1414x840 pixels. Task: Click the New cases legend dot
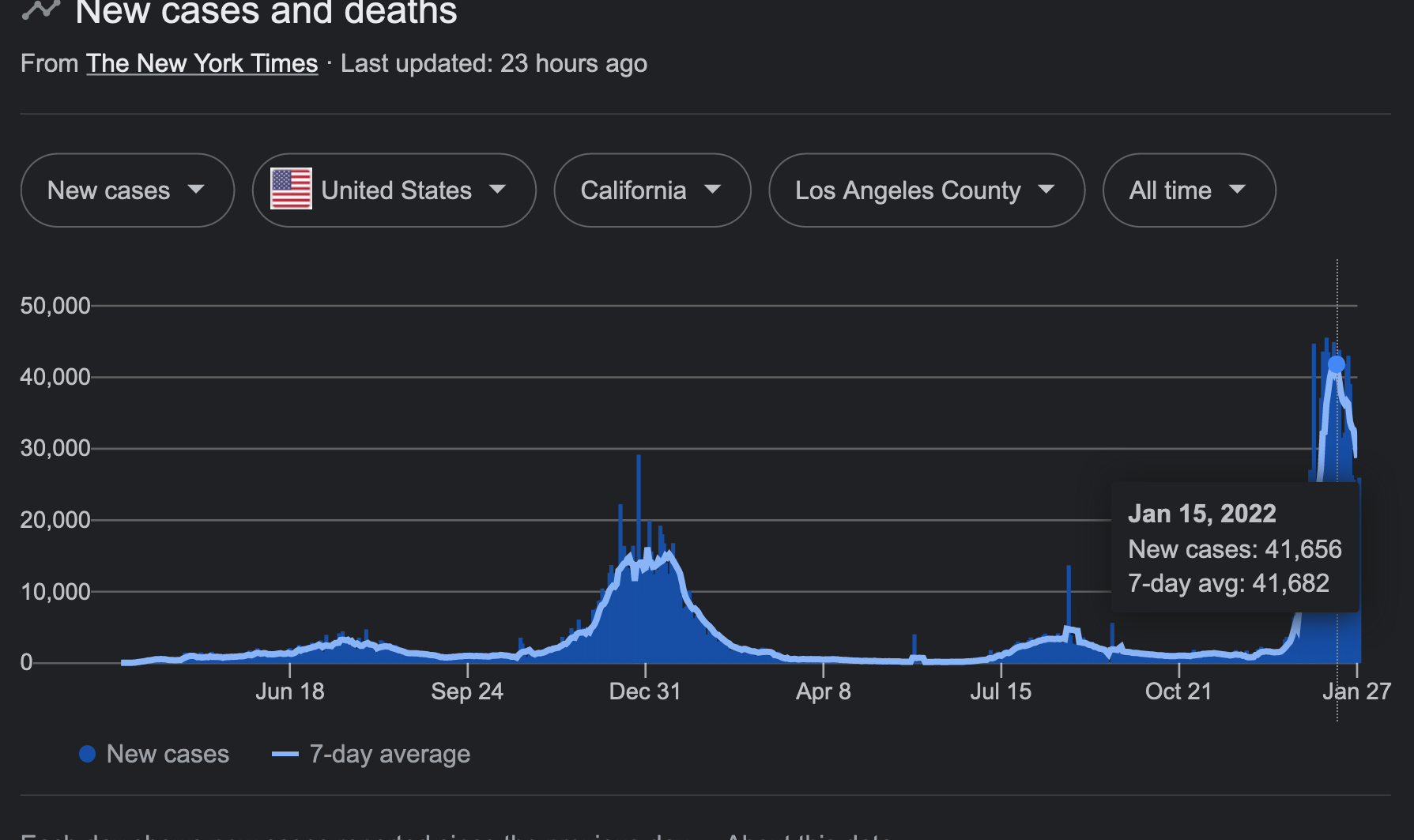click(88, 754)
